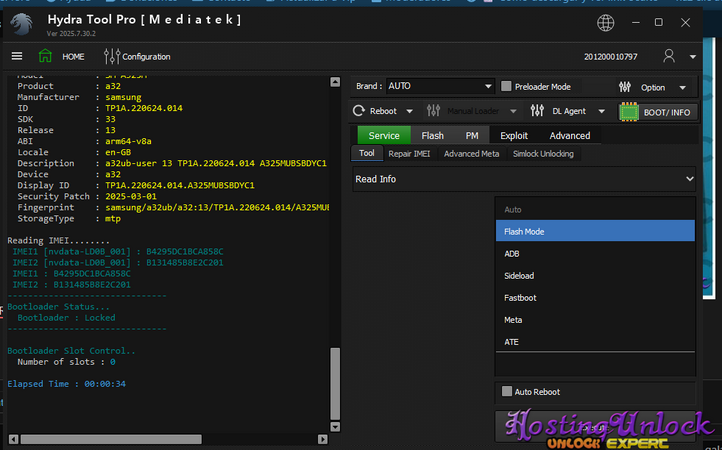Switch to the Flash tab
Viewport: 722px width, 450px height.
432,135
